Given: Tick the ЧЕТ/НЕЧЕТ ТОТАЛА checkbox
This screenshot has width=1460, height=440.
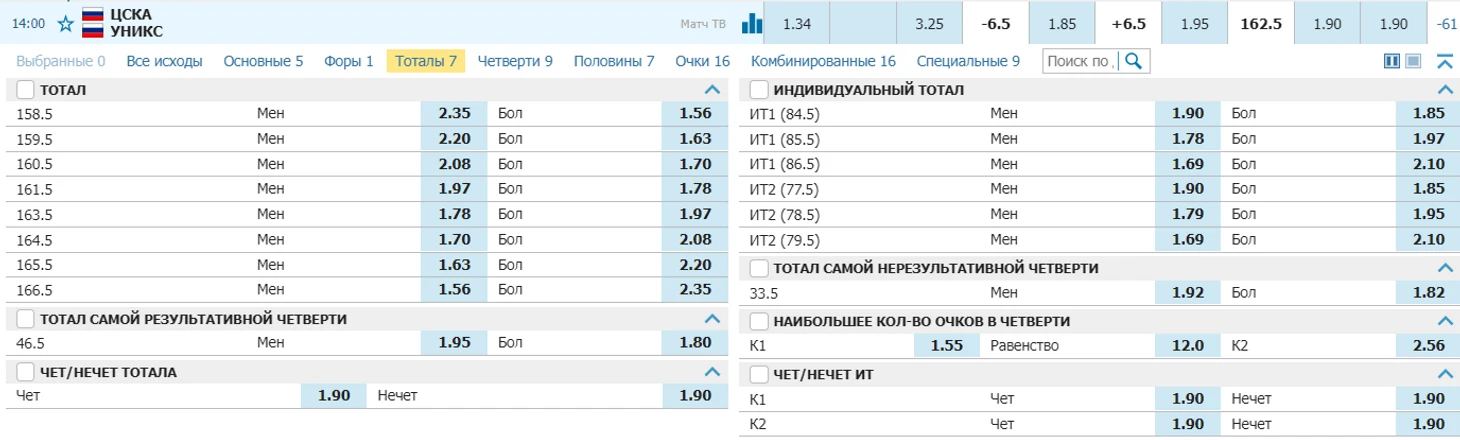Looking at the screenshot, I should (26, 372).
